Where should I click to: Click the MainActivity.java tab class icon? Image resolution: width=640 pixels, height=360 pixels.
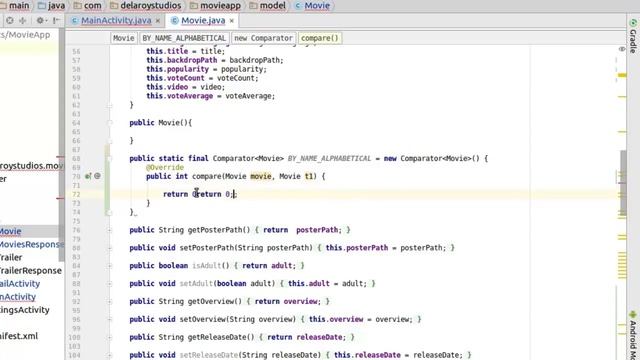74,20
